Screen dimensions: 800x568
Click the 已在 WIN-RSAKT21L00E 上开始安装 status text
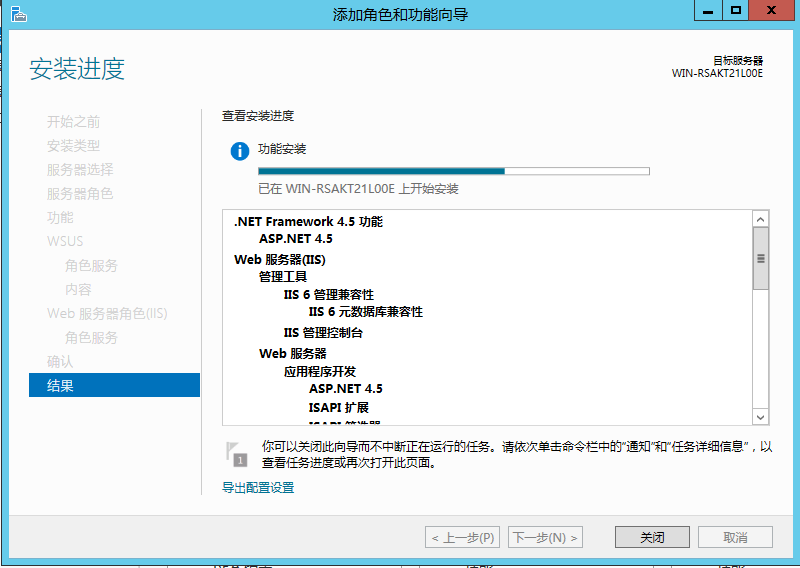[x=358, y=189]
